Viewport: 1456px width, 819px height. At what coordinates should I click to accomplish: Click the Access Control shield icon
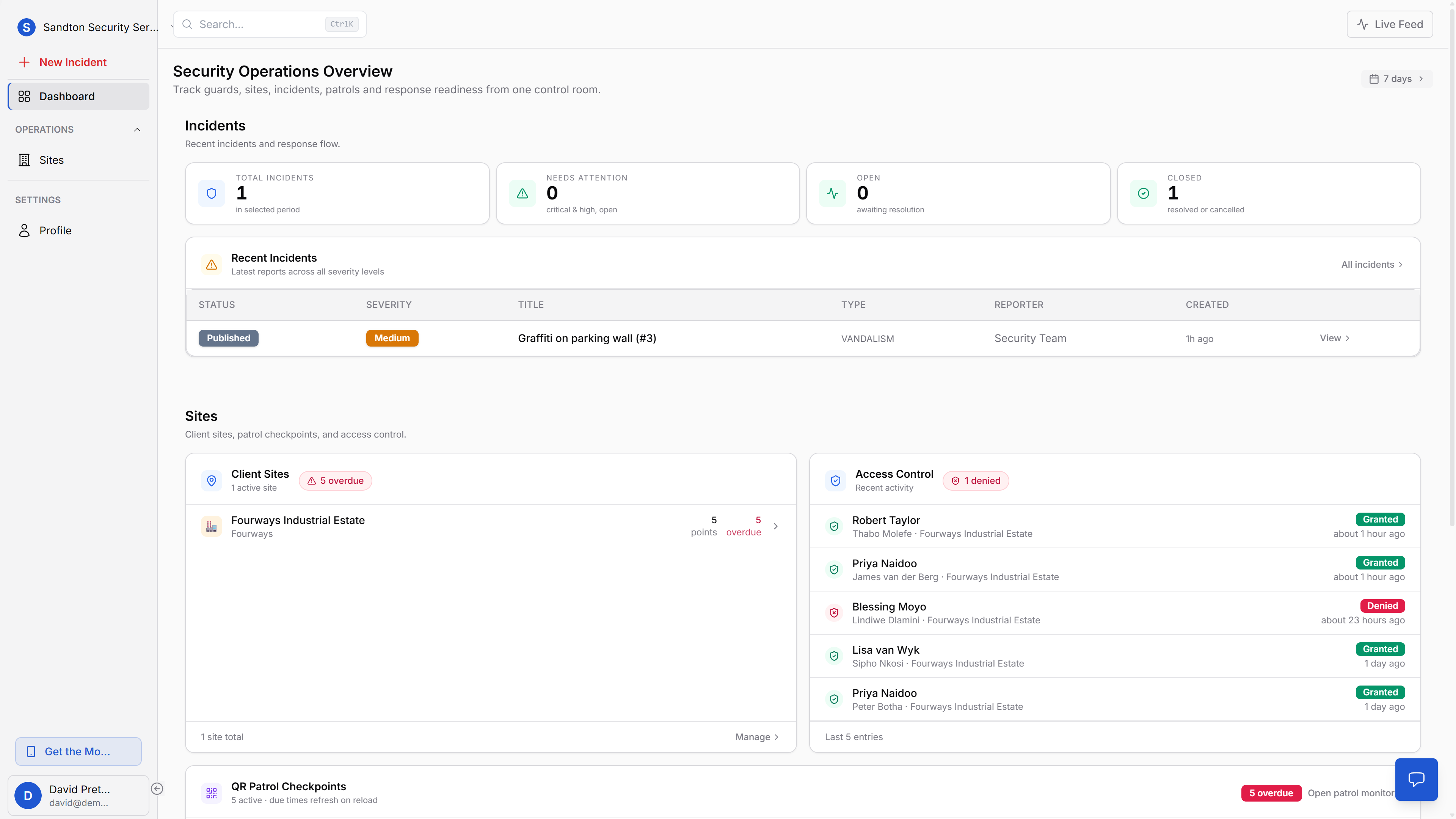tap(835, 480)
